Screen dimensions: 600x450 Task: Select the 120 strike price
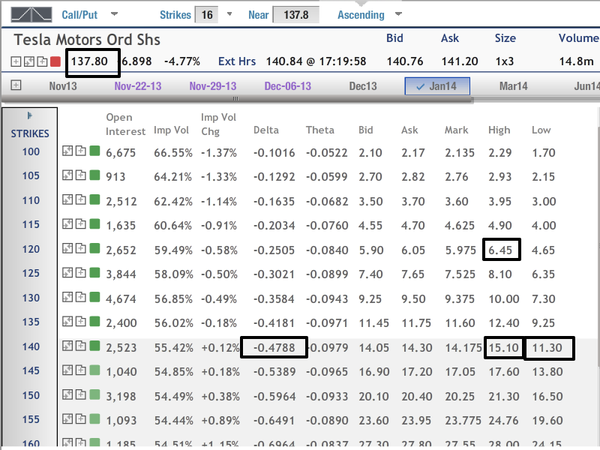(31, 249)
